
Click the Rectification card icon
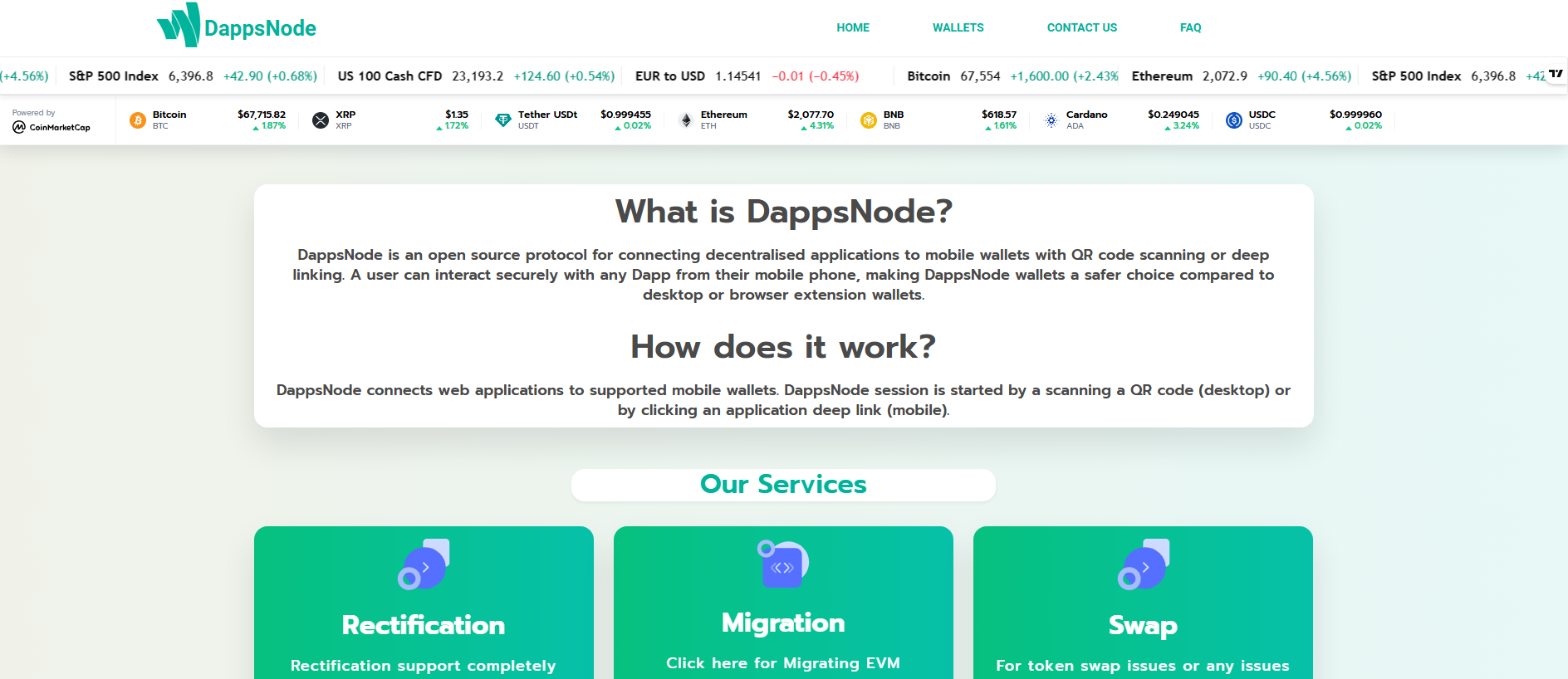tap(424, 564)
